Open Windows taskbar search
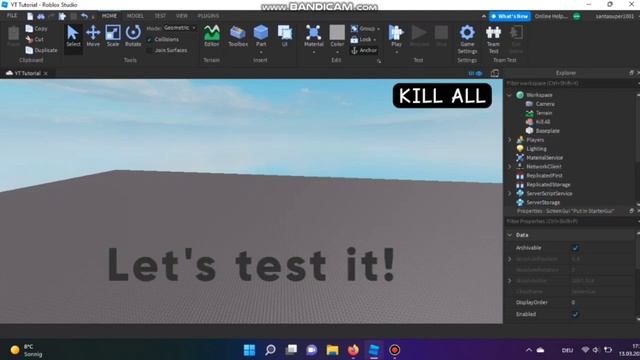 click(270, 350)
